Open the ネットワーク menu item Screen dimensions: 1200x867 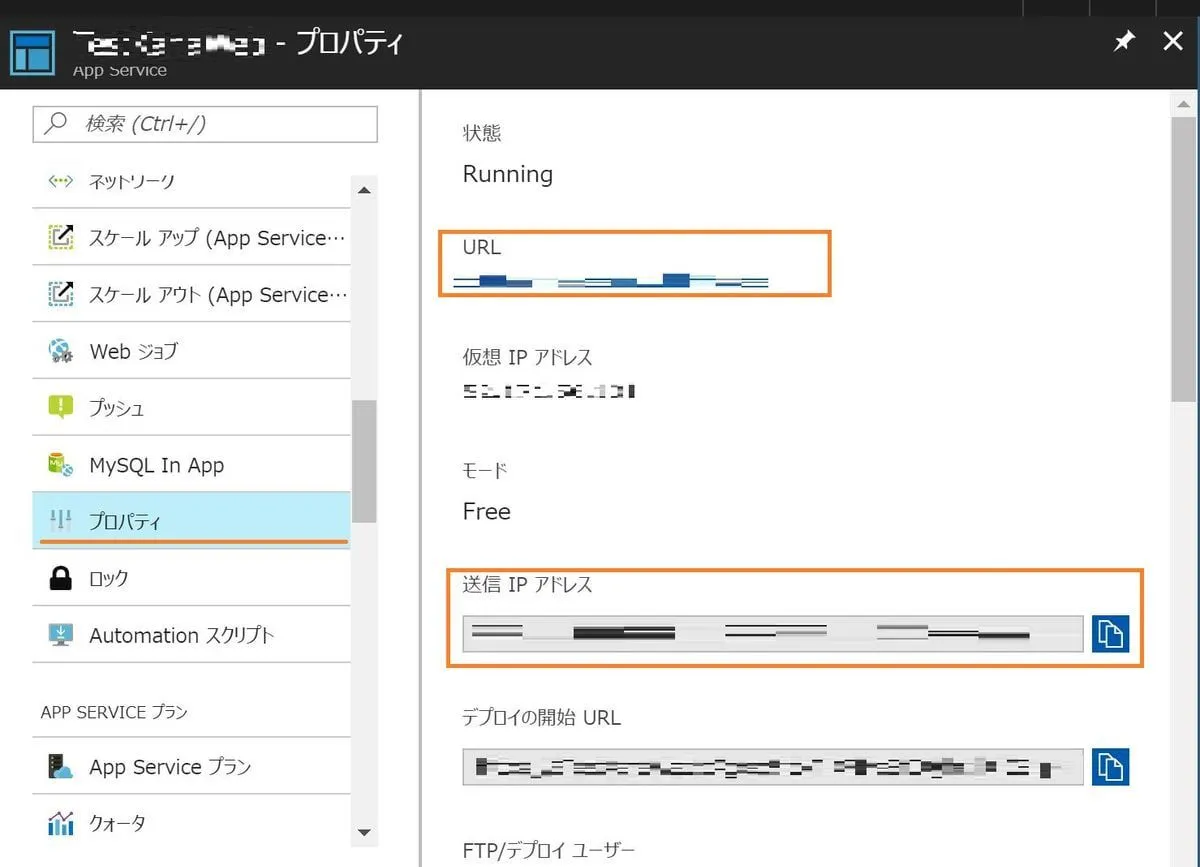[x=131, y=181]
